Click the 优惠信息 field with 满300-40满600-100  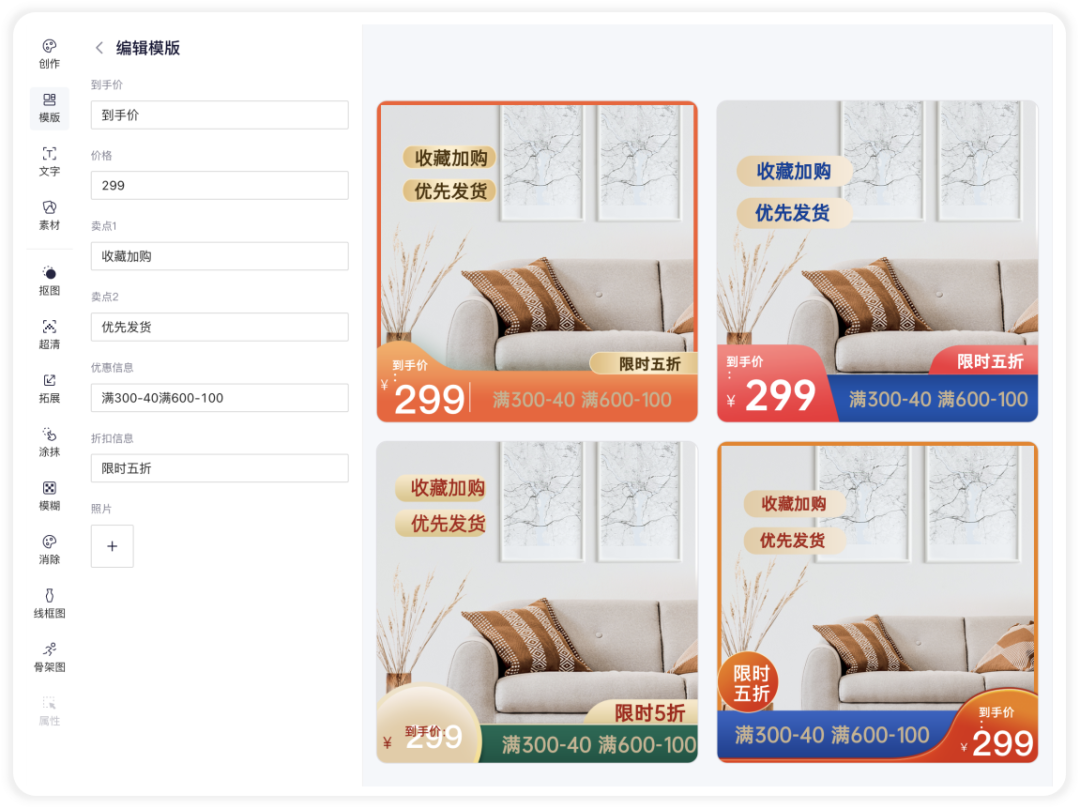tap(220, 398)
